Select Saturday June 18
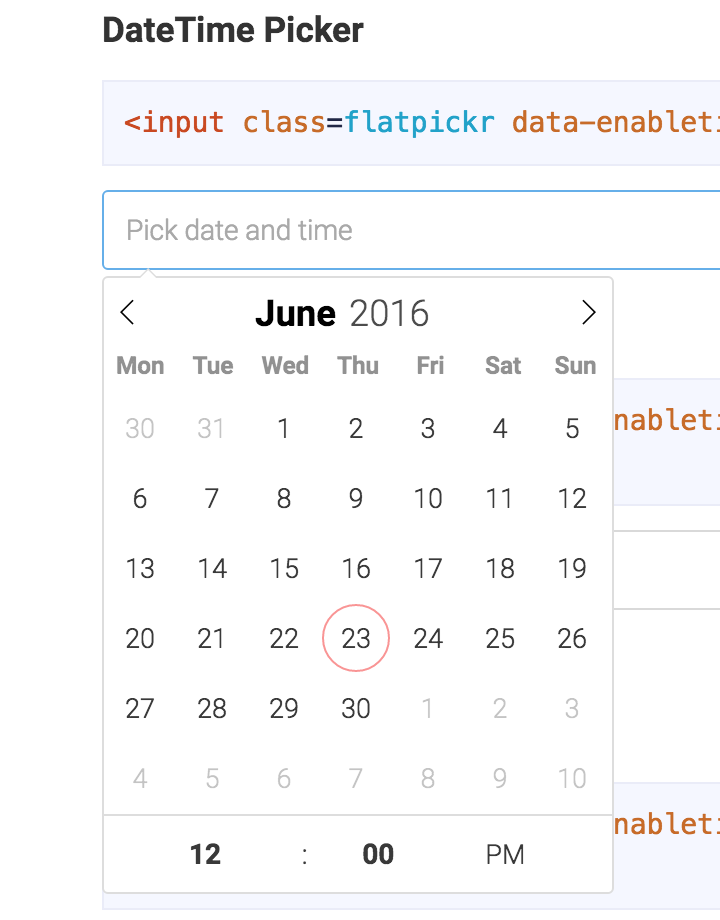 pos(500,569)
